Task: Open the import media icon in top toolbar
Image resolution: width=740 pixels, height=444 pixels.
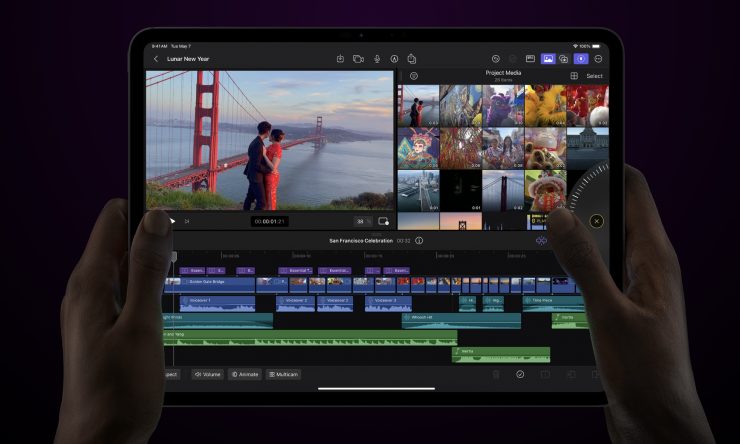Action: (x=340, y=59)
